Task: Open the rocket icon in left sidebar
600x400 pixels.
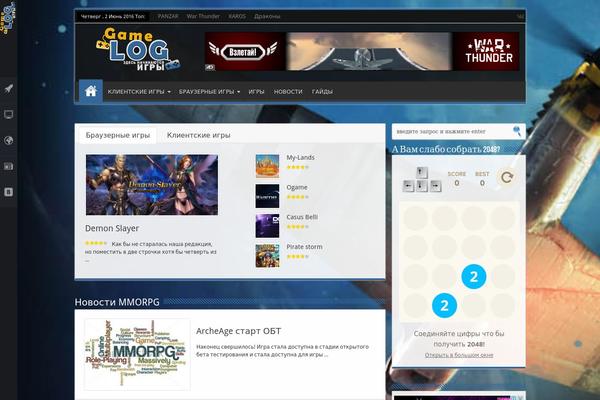Action: point(8,89)
